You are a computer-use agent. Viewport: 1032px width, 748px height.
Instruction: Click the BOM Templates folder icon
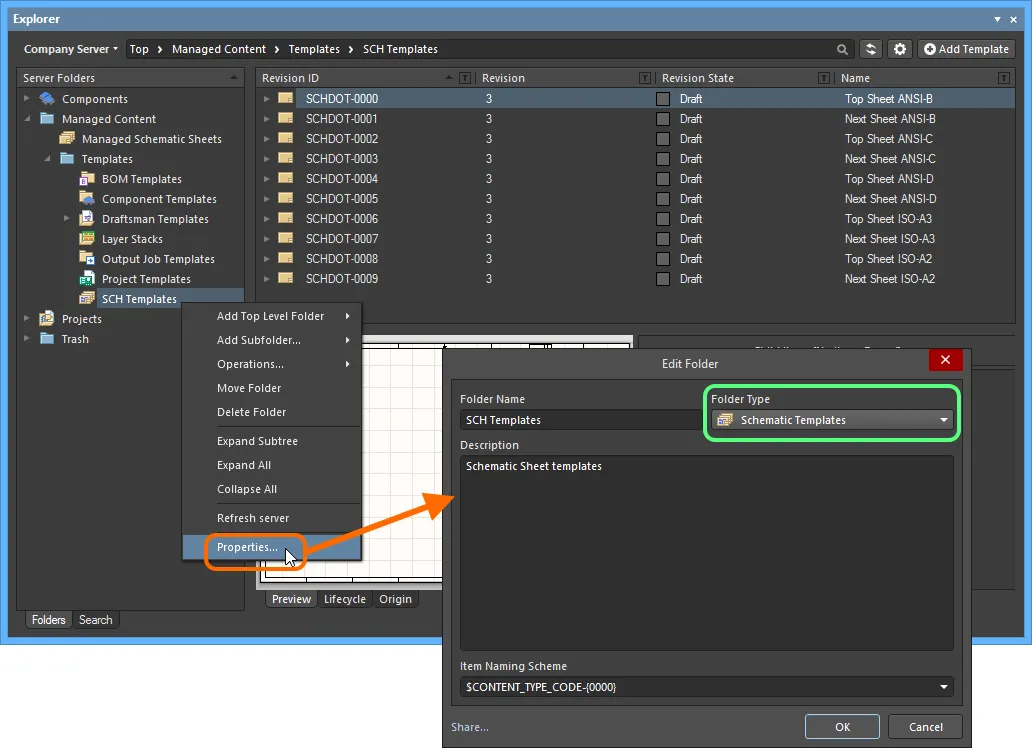[87, 178]
